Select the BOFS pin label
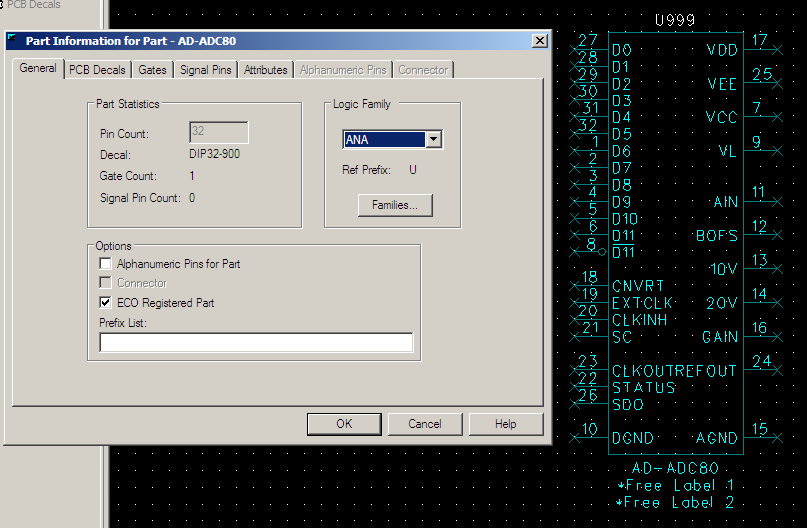This screenshot has width=807, height=528. coord(717,236)
